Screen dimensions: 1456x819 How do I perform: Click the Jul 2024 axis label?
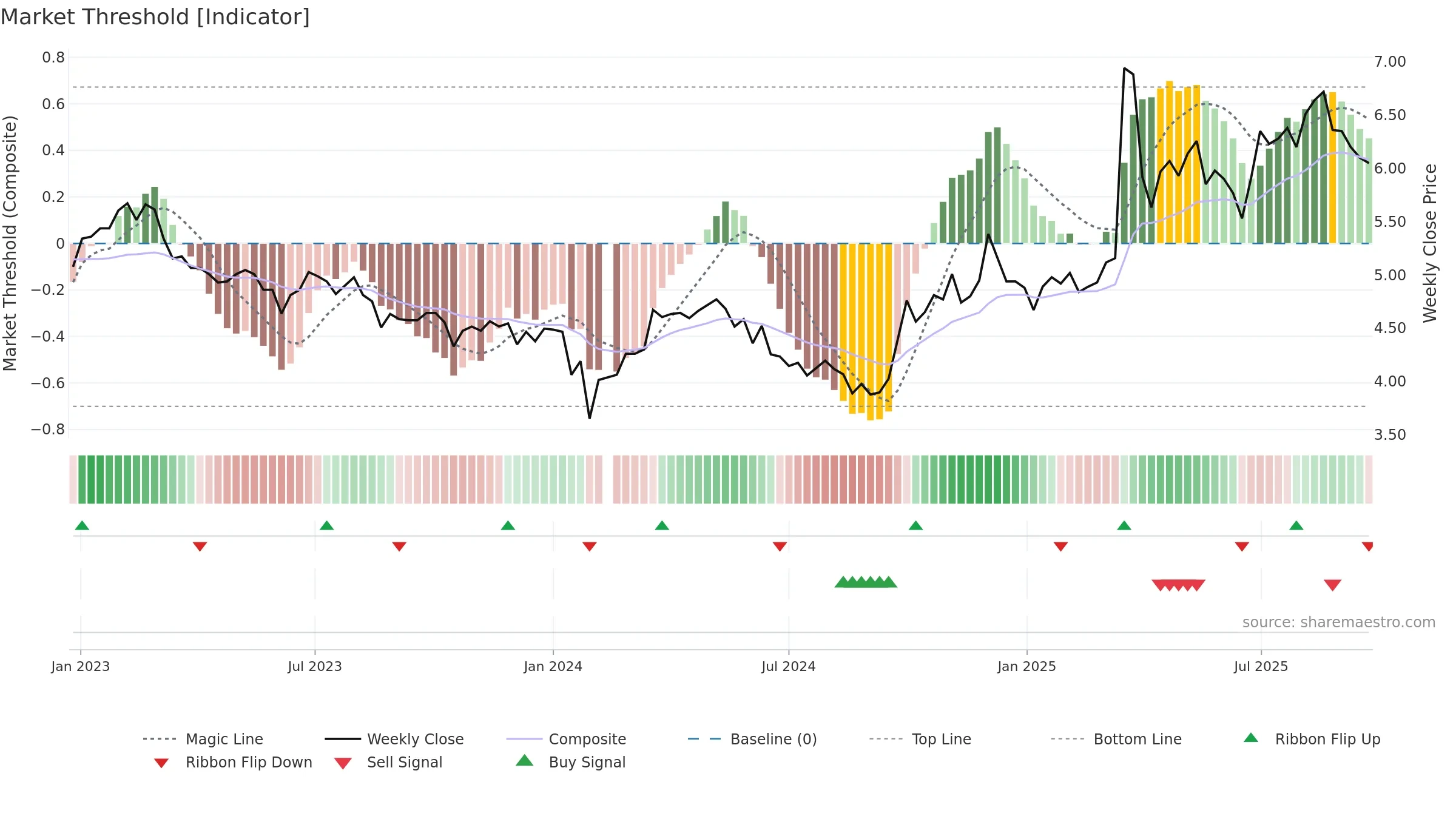789,666
